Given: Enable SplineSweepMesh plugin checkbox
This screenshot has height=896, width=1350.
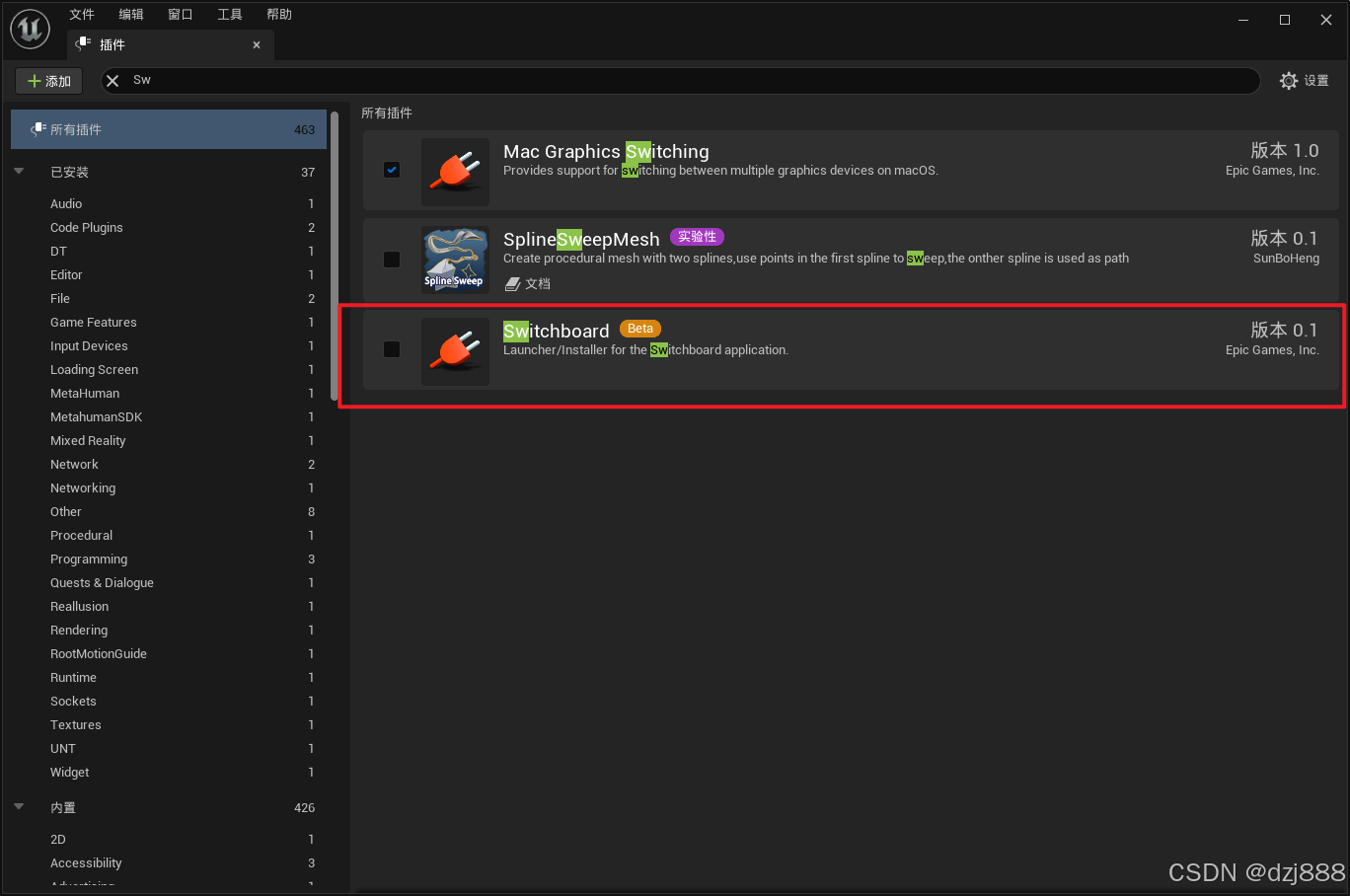Looking at the screenshot, I should pyautogui.click(x=392, y=260).
